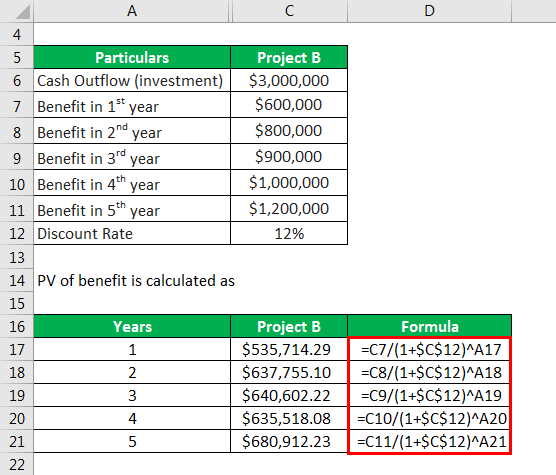Select row 4 header

(x=17, y=34)
